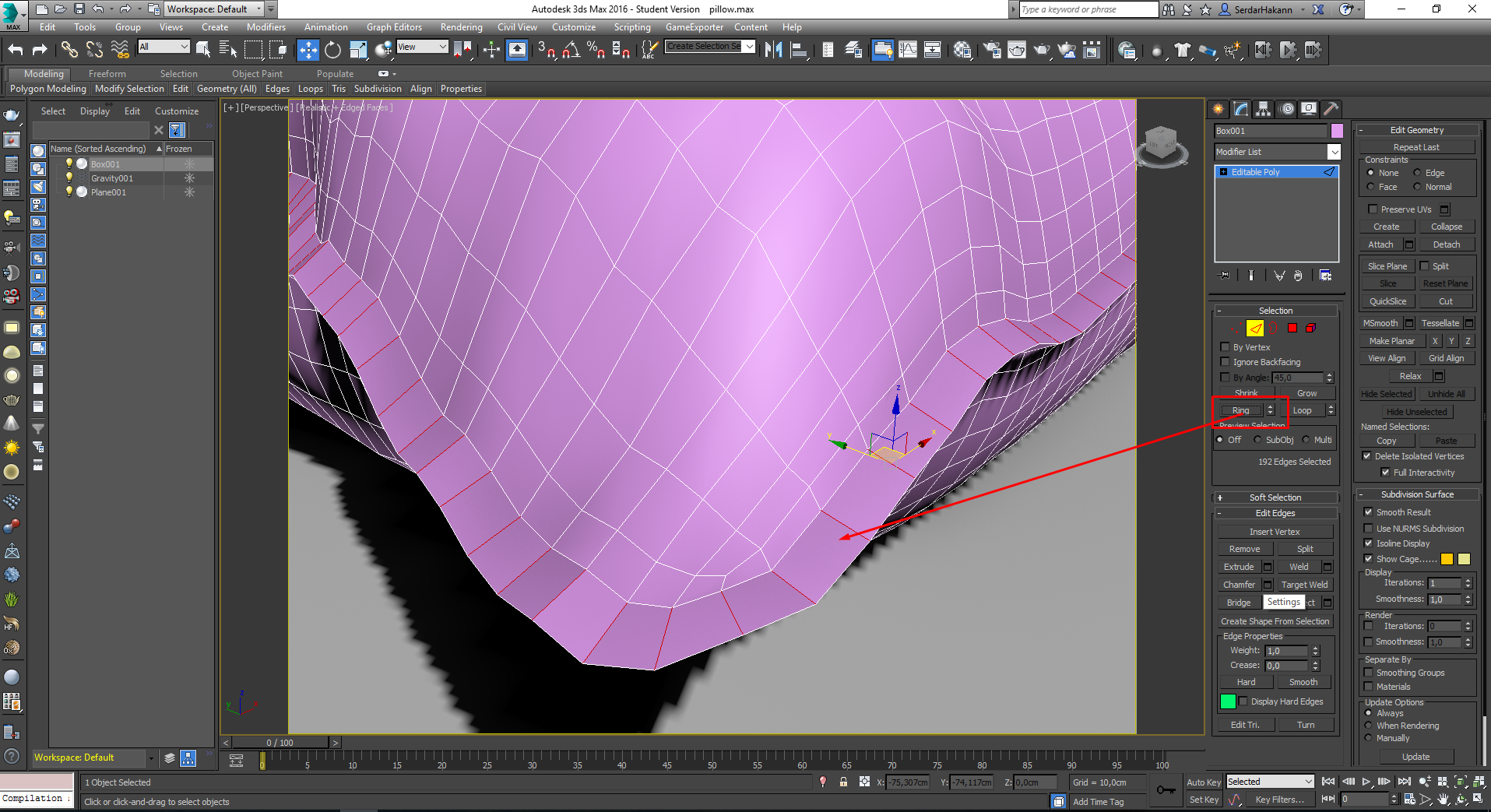Activate the Select and Move tool

(308, 50)
